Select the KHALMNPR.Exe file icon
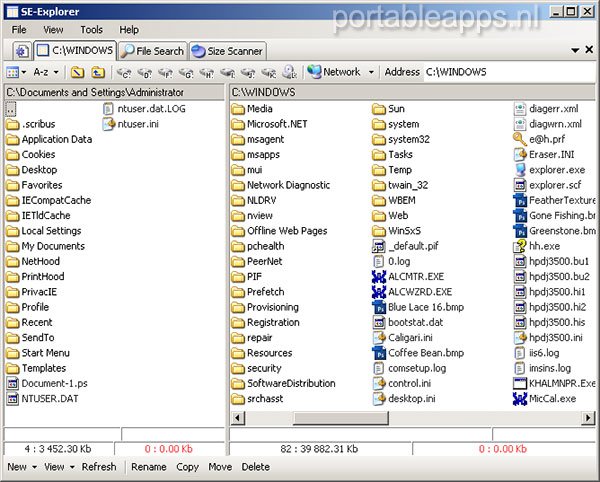Viewport: 600px width, 482px height. [x=520, y=383]
